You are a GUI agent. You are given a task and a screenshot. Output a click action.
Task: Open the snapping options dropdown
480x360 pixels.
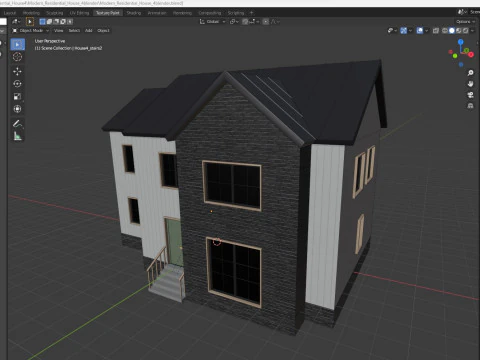254,22
